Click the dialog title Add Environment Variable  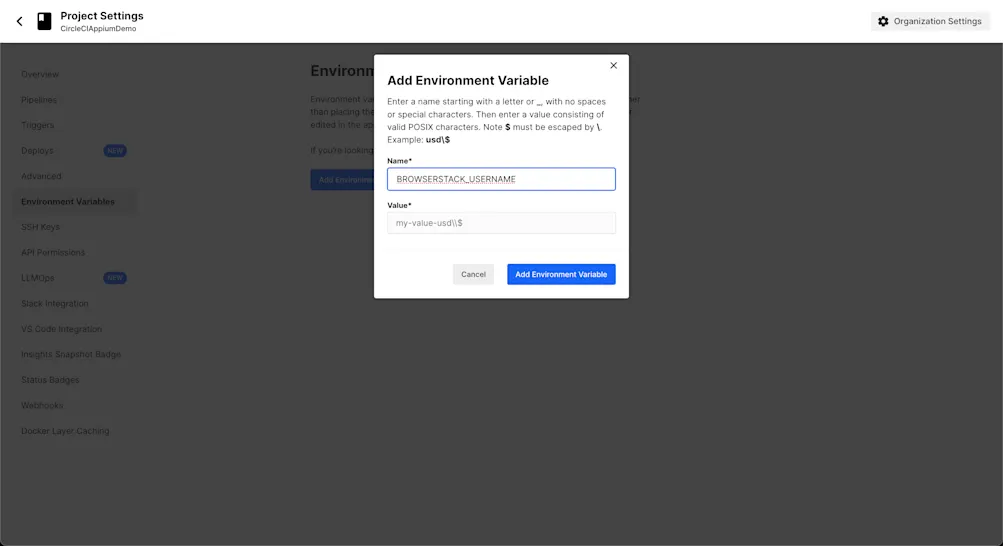point(468,81)
